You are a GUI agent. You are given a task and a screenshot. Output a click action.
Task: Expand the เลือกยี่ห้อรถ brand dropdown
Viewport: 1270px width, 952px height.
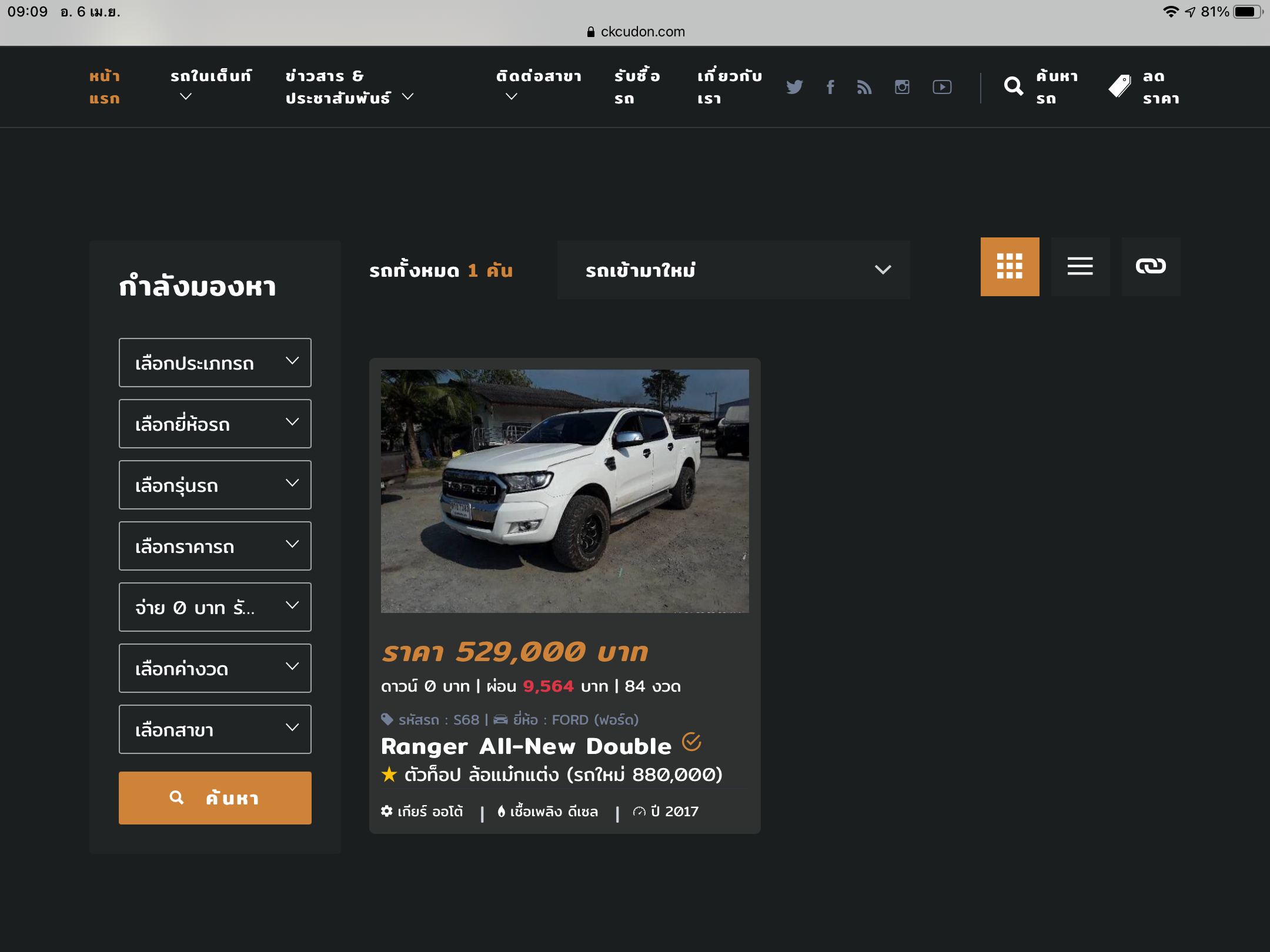[215, 424]
